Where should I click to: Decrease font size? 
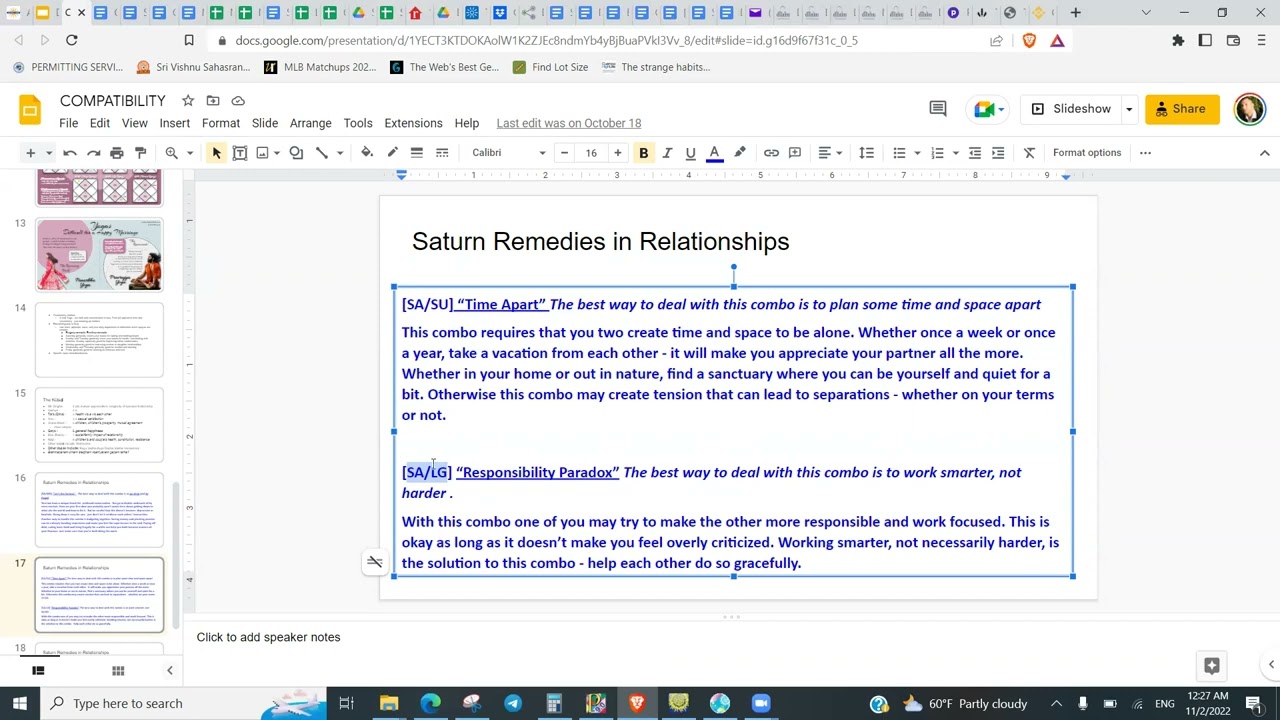[564, 153]
